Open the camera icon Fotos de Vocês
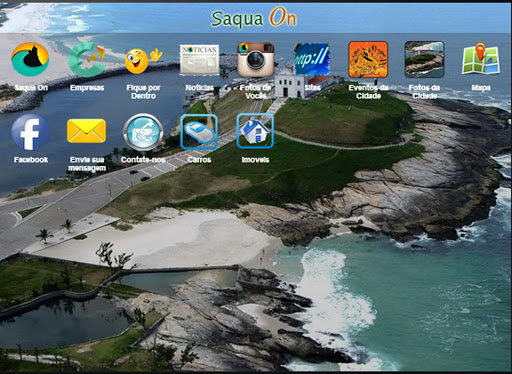 coord(256,60)
